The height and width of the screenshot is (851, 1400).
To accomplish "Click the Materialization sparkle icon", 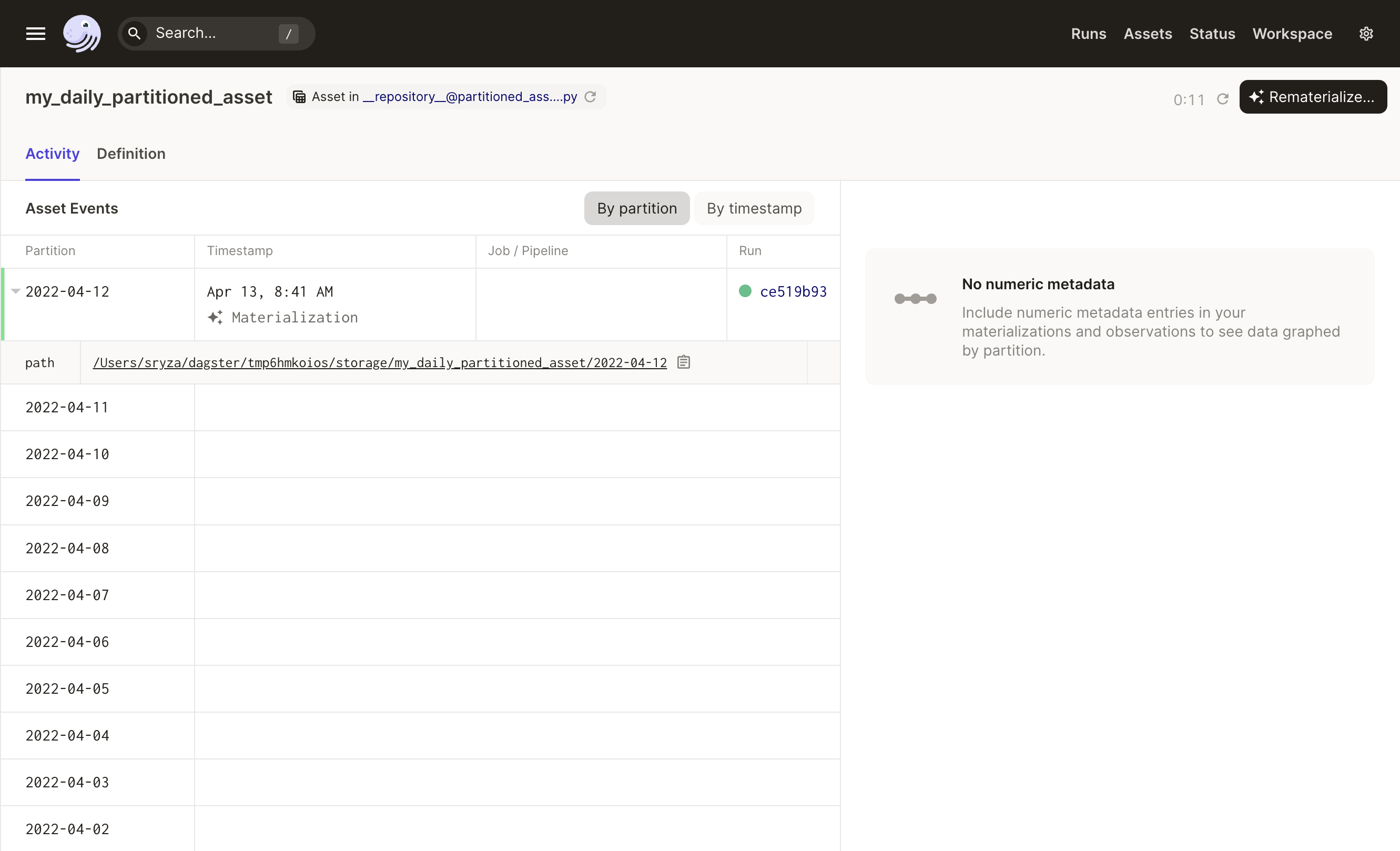I will click(x=215, y=317).
